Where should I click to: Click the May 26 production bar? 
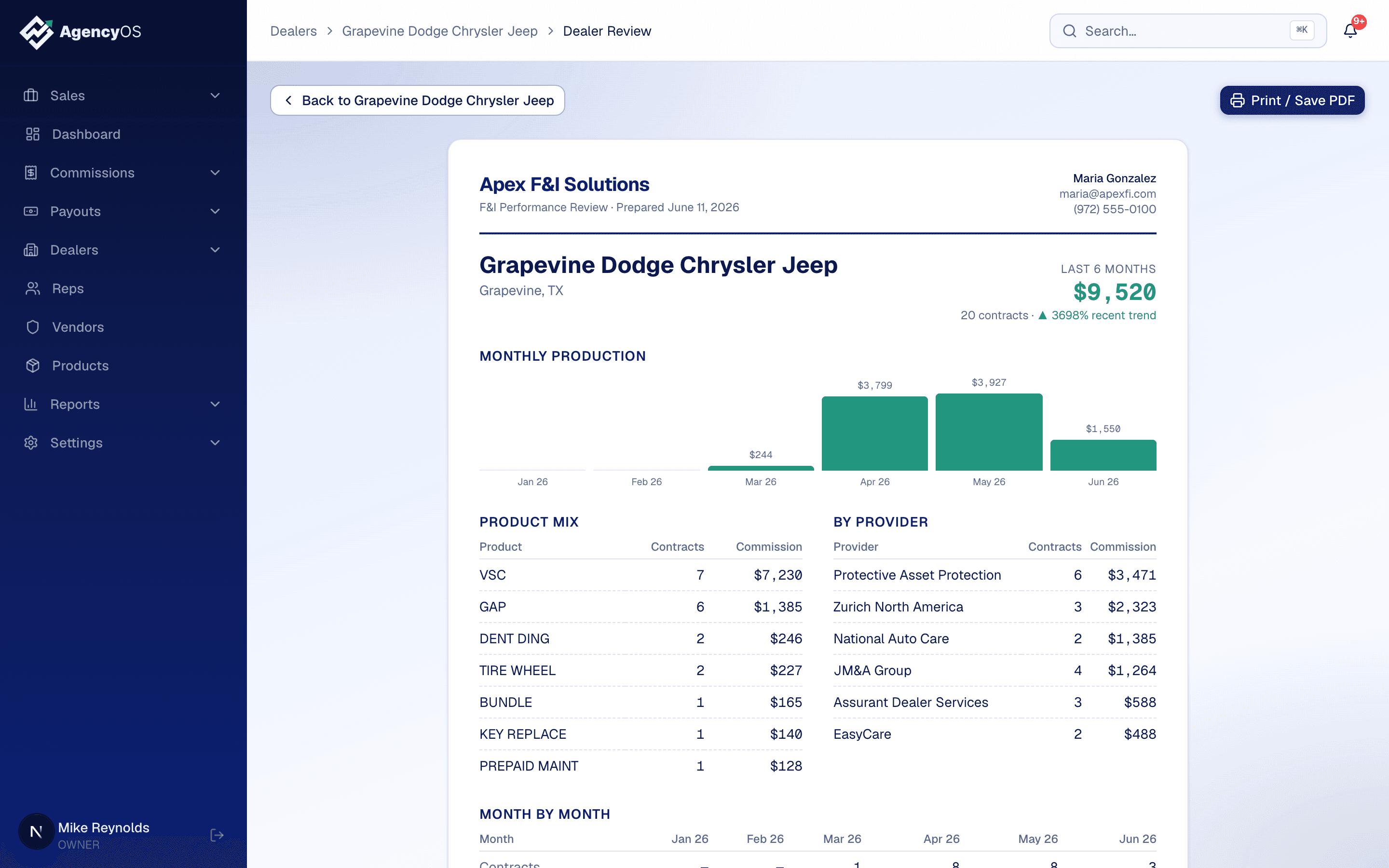(989, 432)
